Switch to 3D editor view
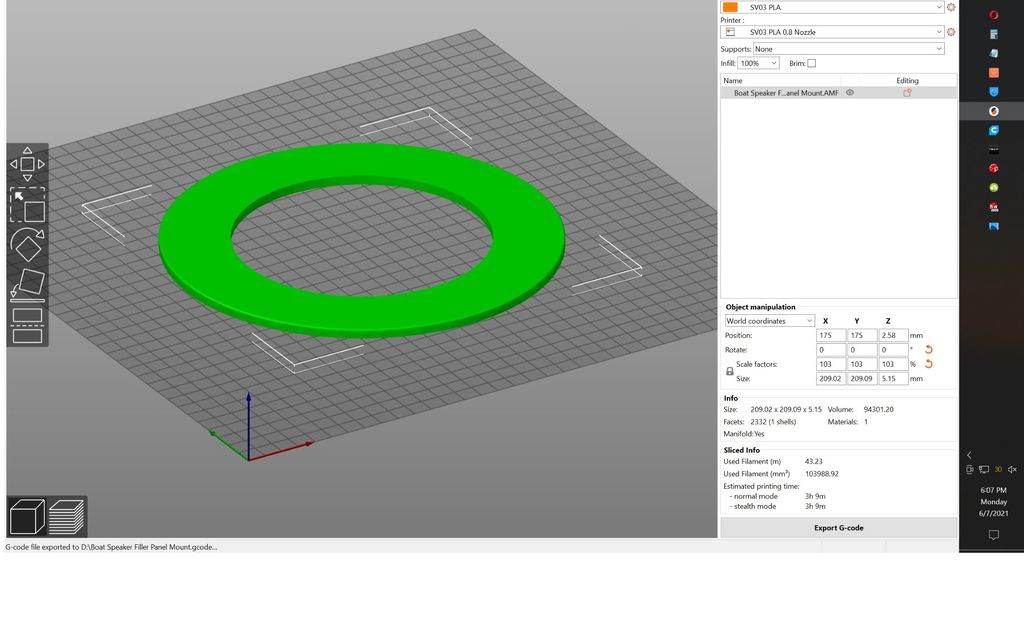 click(x=27, y=517)
